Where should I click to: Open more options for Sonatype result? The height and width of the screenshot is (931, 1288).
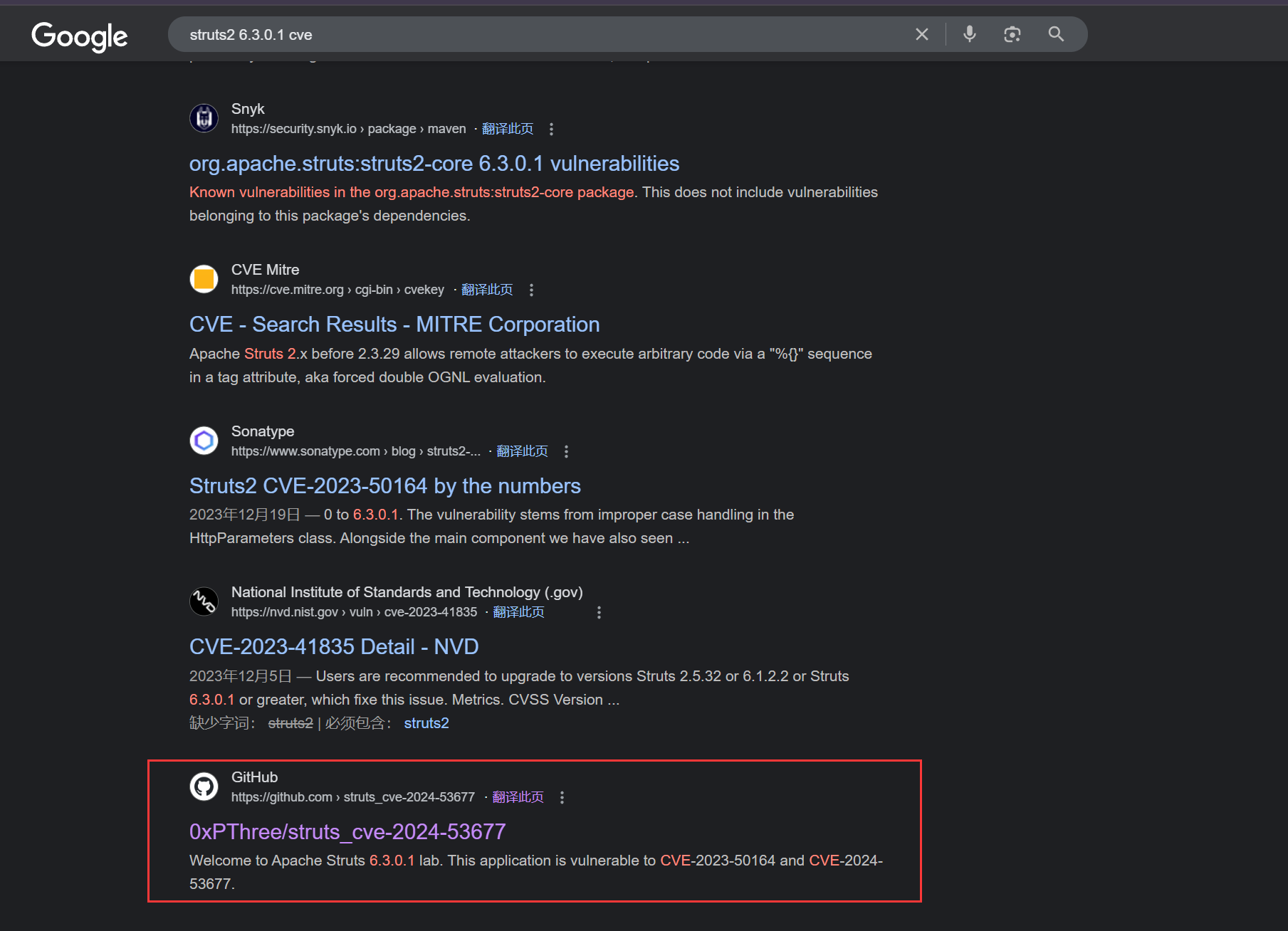pyautogui.click(x=566, y=451)
